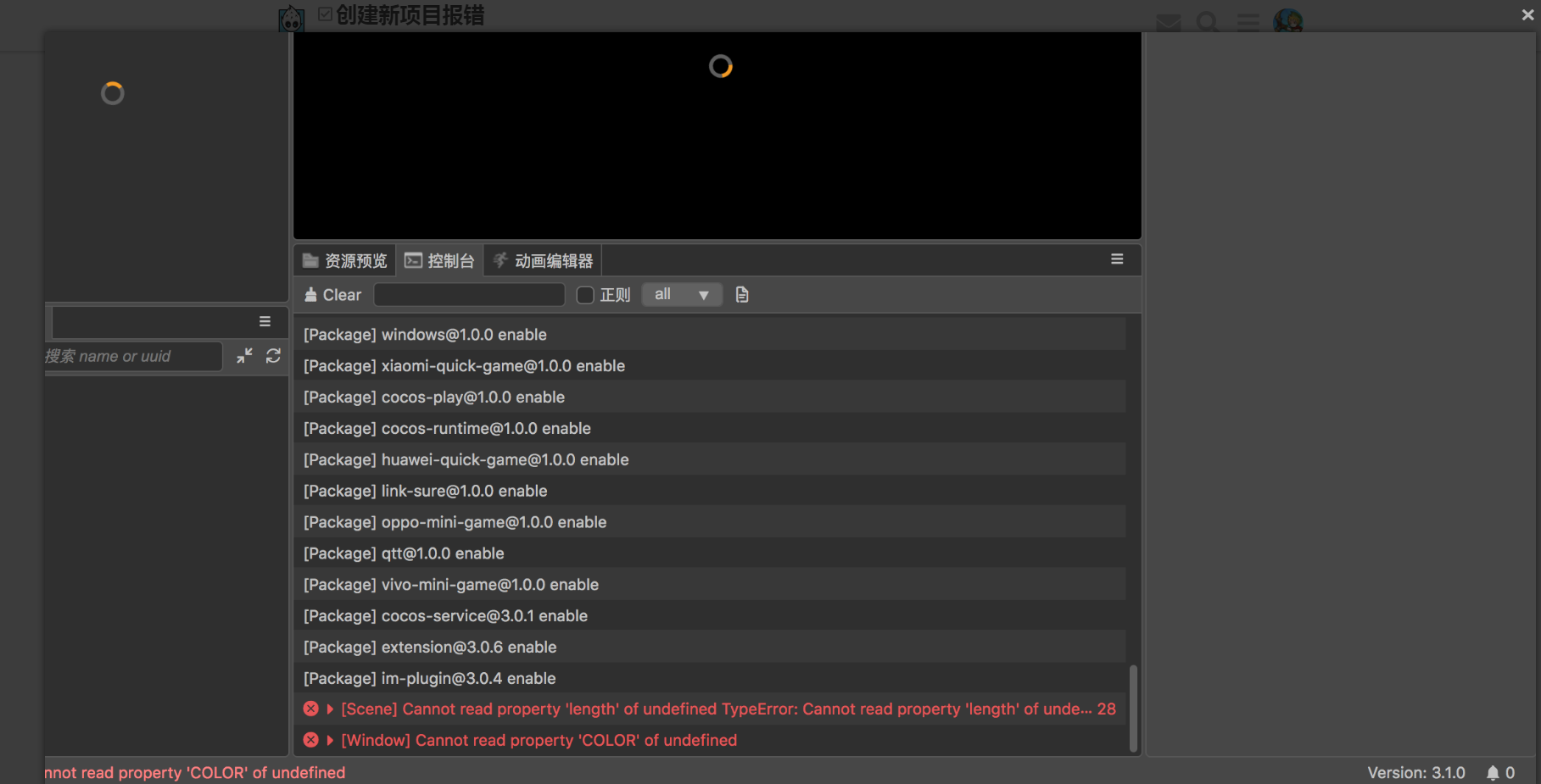Open the user avatar profile menu
Screen dimensions: 1541x784
point(1287,21)
